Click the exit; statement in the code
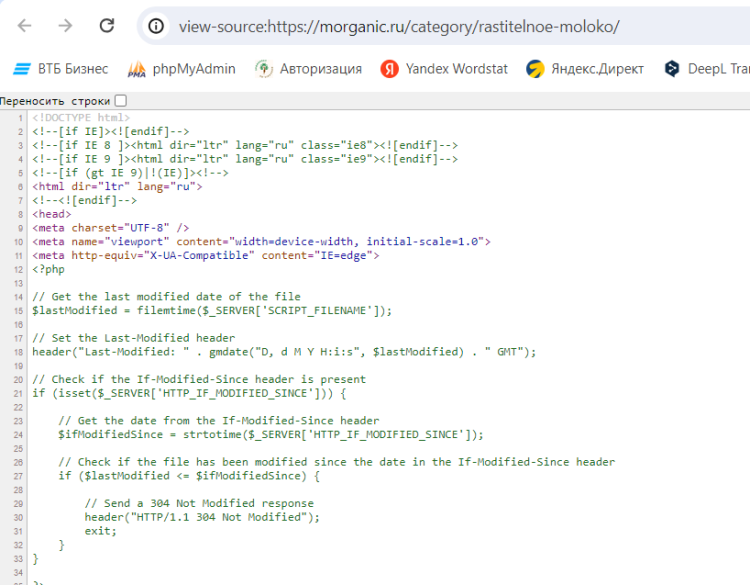Screen dimensions: 750x585 [100, 531]
